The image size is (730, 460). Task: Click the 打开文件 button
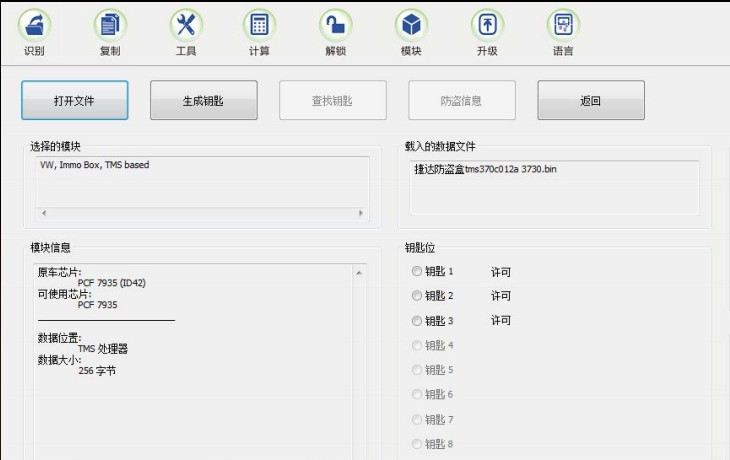(74, 100)
